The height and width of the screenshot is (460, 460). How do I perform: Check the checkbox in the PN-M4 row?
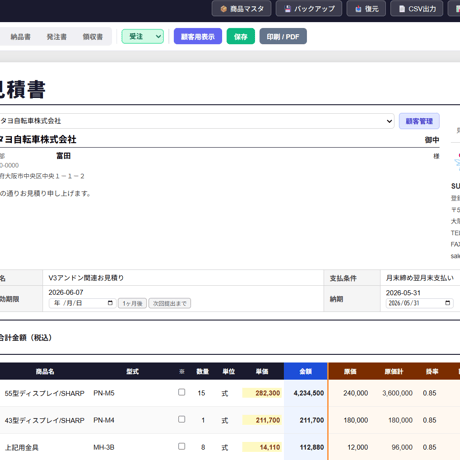pyautogui.click(x=181, y=419)
